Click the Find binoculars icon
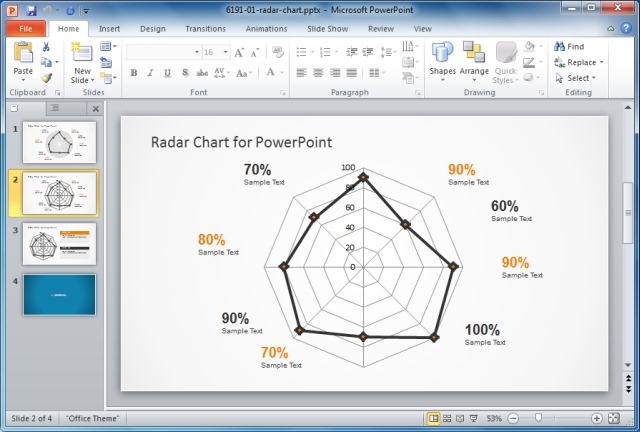This screenshot has height=432, width=640. pyautogui.click(x=559, y=46)
